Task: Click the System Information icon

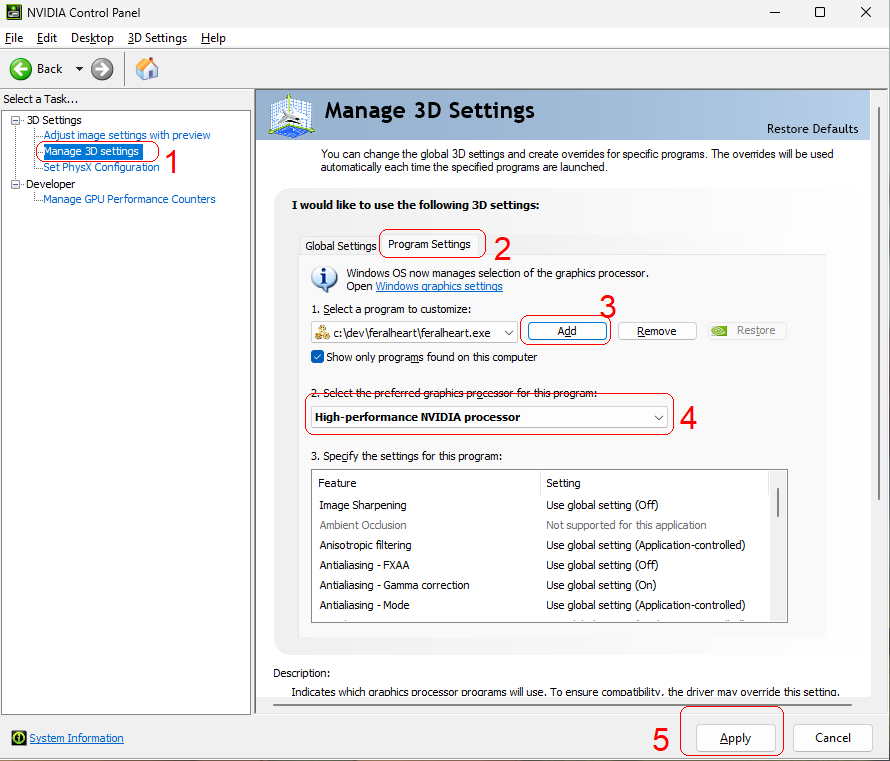Action: (x=19, y=738)
